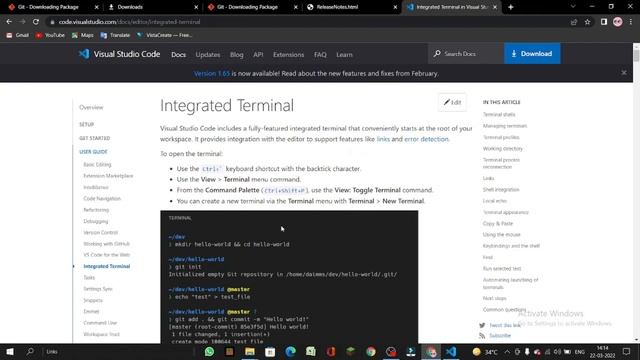640x360 pixels.
Task: Bookmark this page with the star icon
Action: click(x=587, y=22)
